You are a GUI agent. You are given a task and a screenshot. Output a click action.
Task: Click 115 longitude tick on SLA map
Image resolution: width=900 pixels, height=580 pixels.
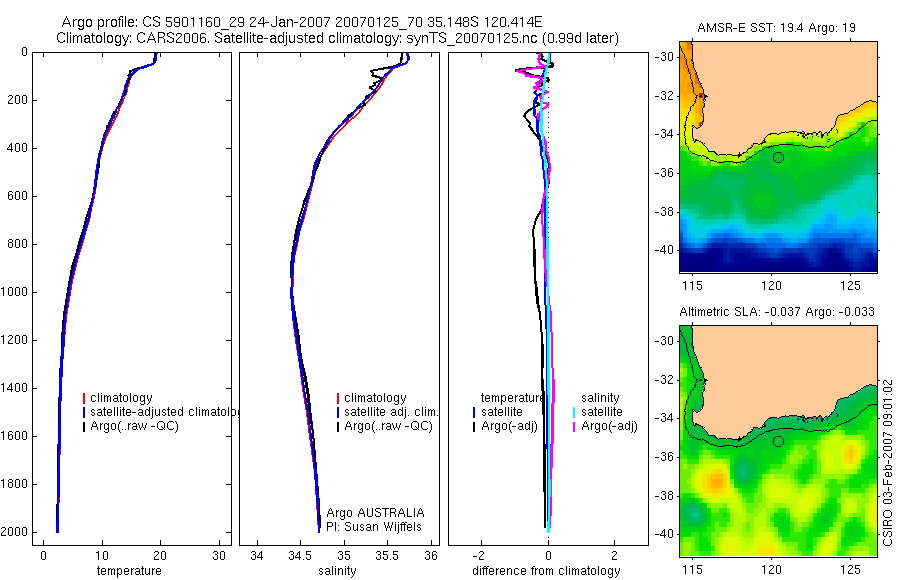point(693,570)
